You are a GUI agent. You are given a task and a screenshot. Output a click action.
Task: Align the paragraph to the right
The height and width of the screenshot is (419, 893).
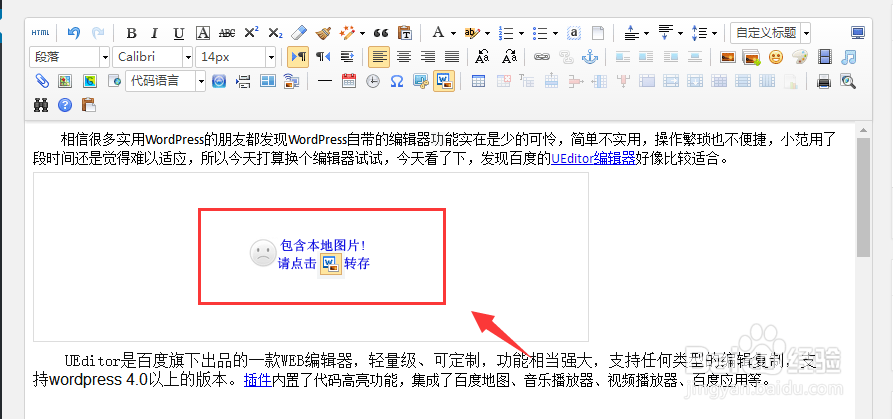click(428, 57)
